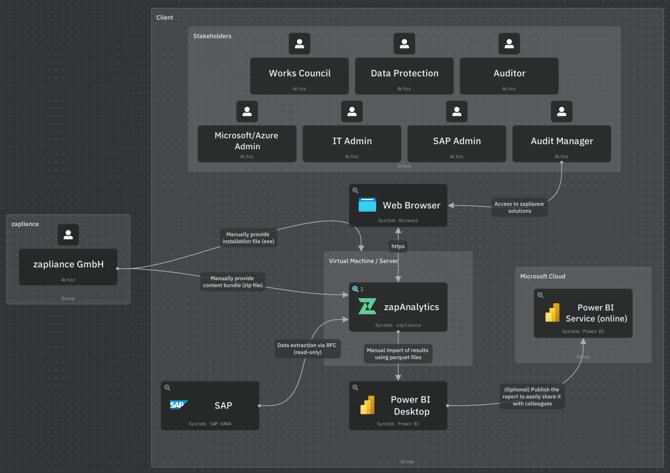Image resolution: width=670 pixels, height=473 pixels.
Task: Click the Audit Manager person icon
Action: point(561,112)
